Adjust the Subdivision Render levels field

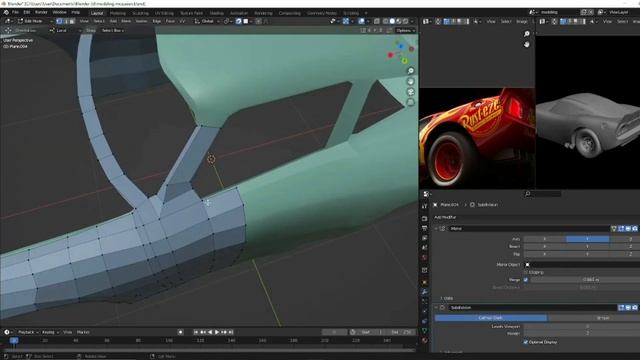coord(582,333)
